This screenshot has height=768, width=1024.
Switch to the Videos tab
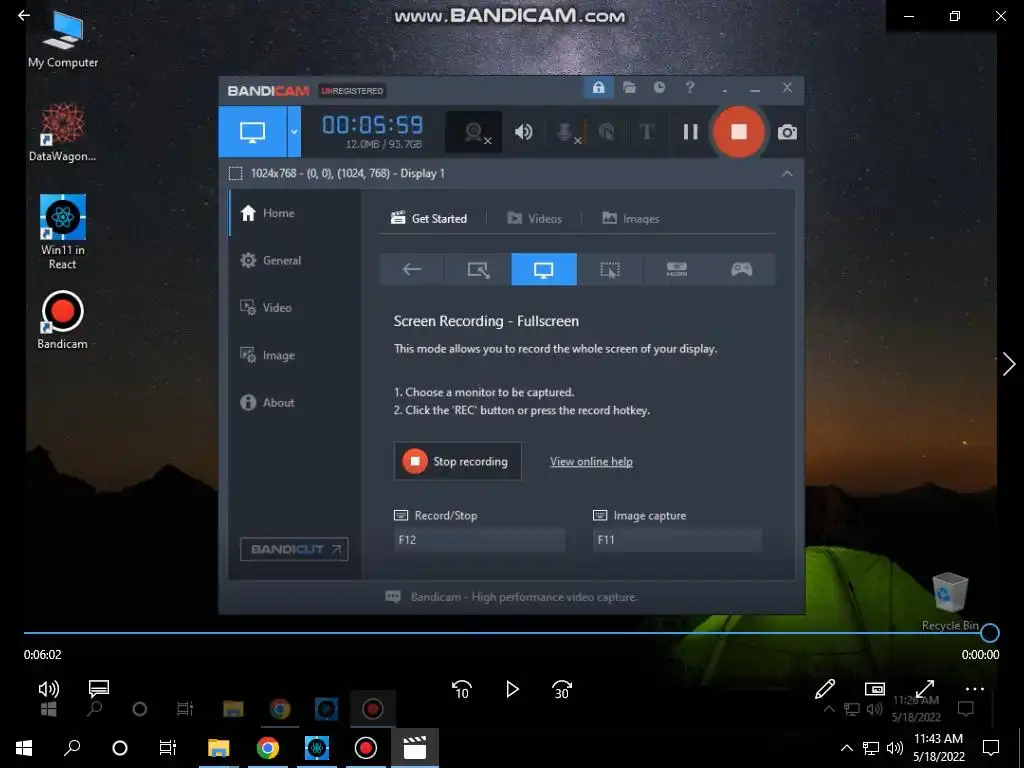[534, 219]
